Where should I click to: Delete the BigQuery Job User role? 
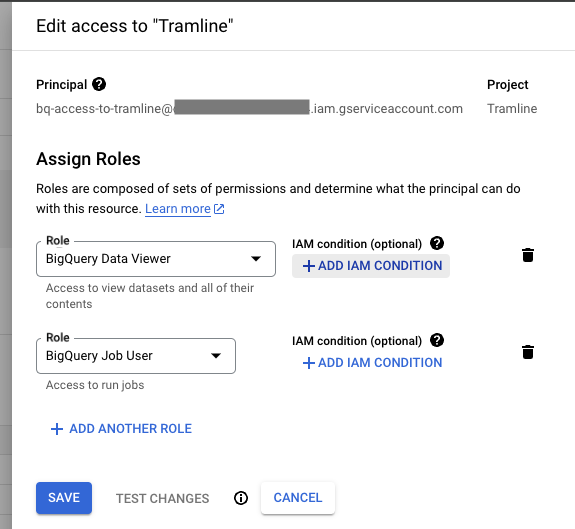tap(528, 352)
